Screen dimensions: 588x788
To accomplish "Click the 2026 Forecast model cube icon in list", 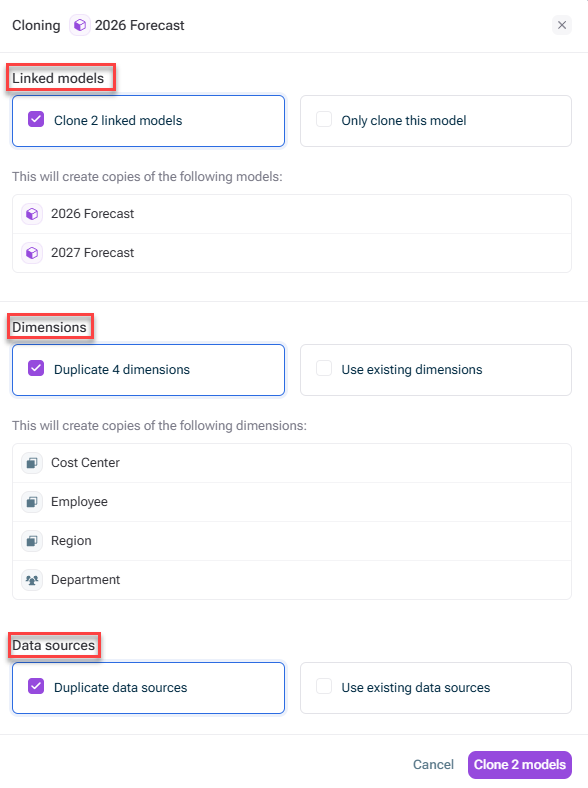I will pyautogui.click(x=32, y=214).
